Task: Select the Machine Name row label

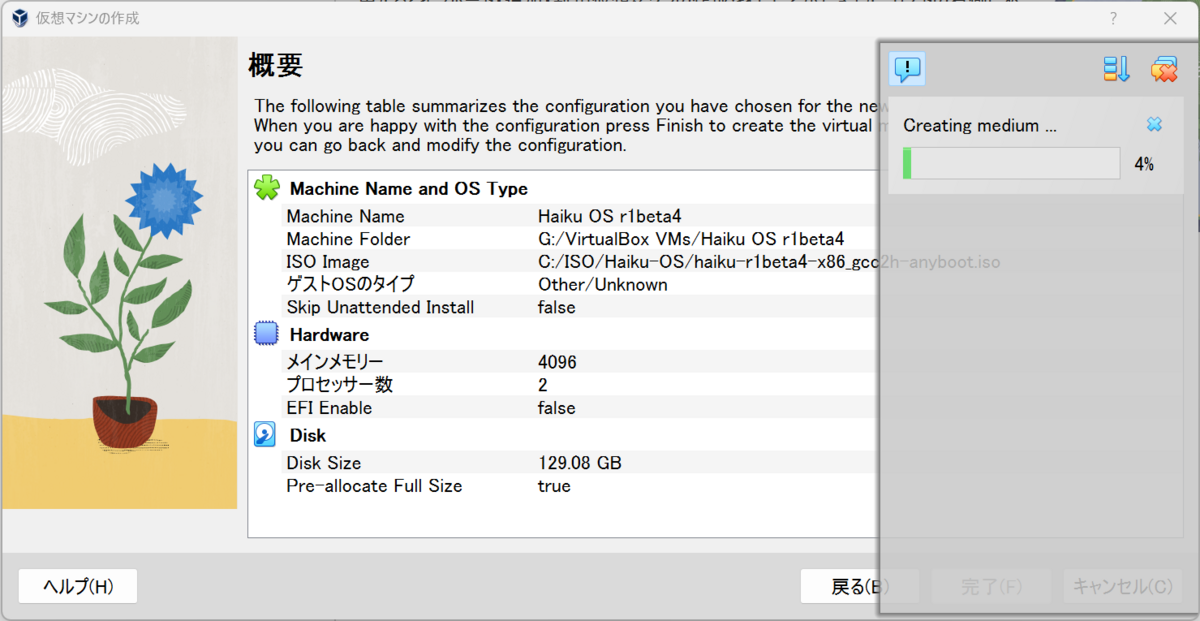Action: (x=345, y=216)
